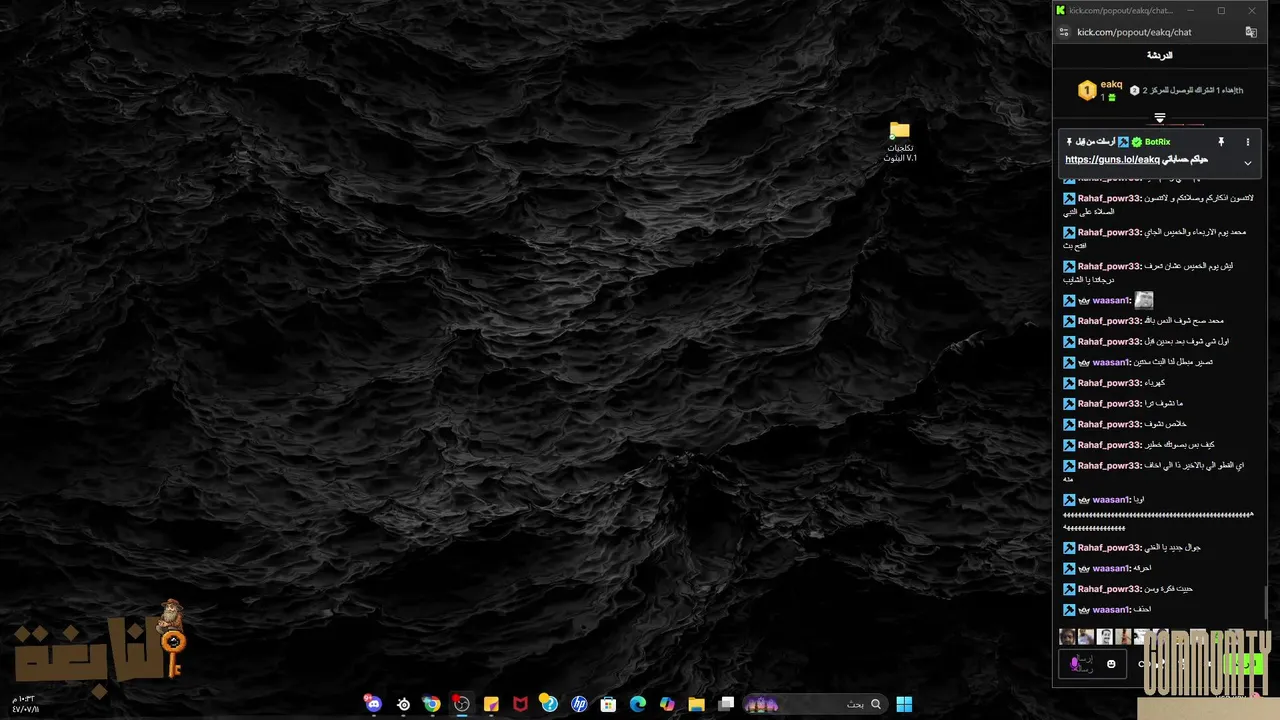This screenshot has height=720, width=1280.
Task: Click the chat scrollbar thumb
Action: point(1267,603)
